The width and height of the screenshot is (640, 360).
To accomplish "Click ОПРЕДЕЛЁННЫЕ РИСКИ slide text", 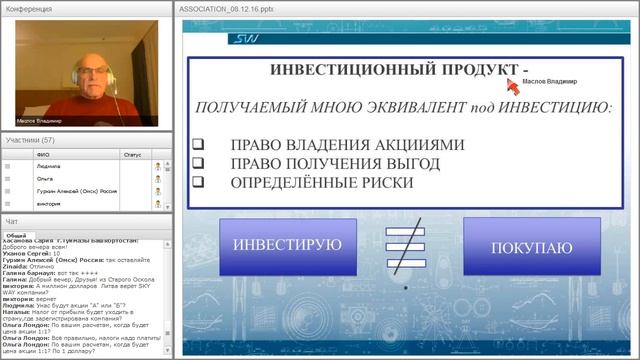I will coord(322,182).
